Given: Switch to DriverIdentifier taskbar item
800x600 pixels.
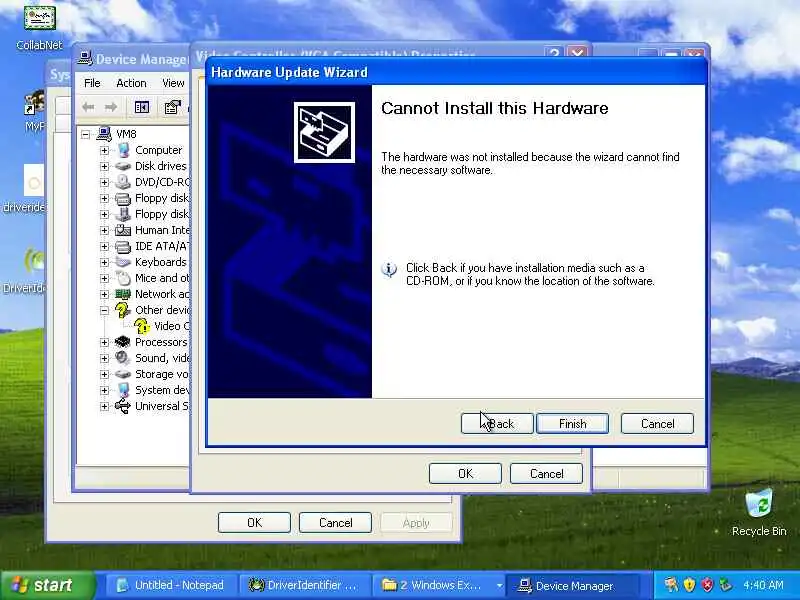Looking at the screenshot, I should click(304, 585).
